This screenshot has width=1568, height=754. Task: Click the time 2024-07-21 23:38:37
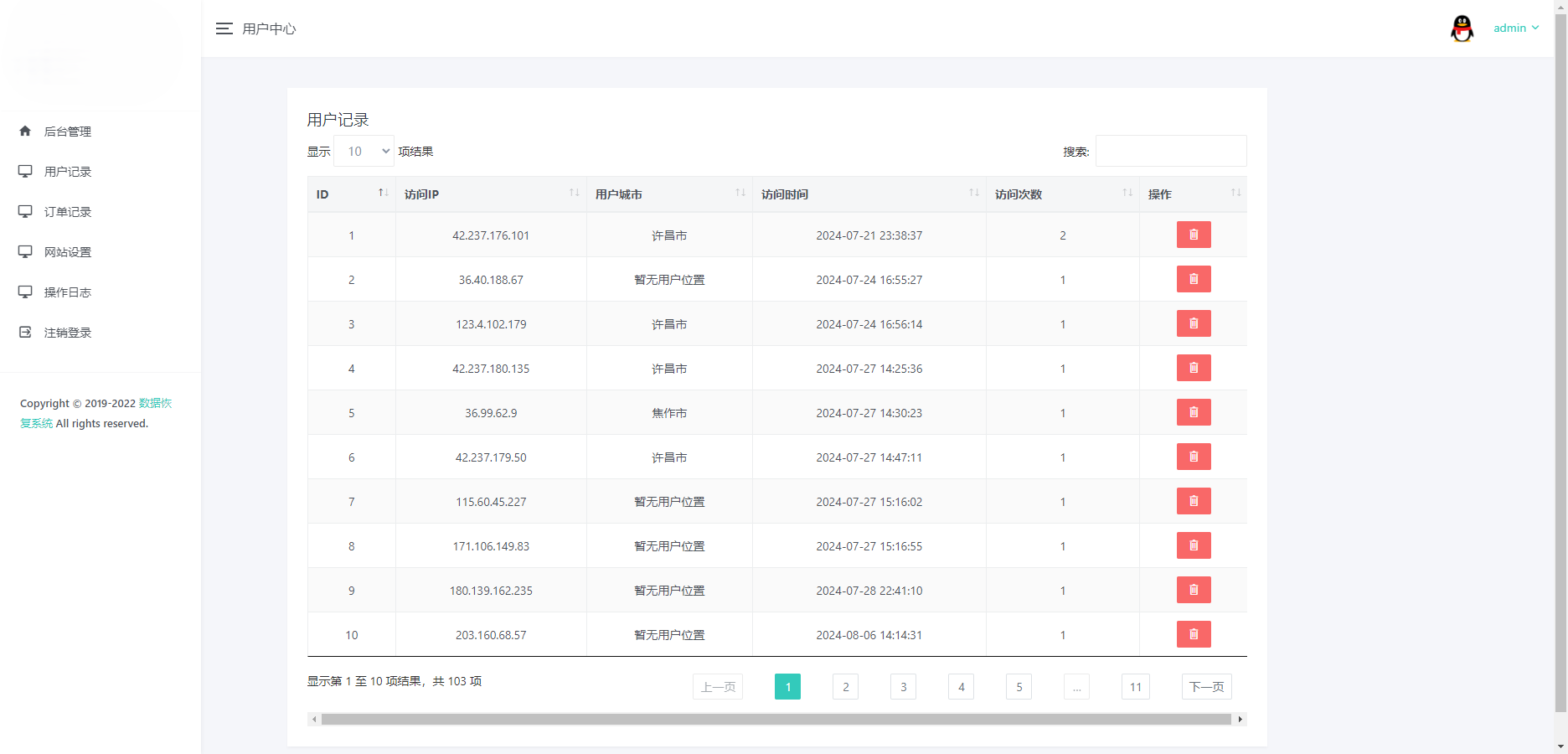(869, 235)
